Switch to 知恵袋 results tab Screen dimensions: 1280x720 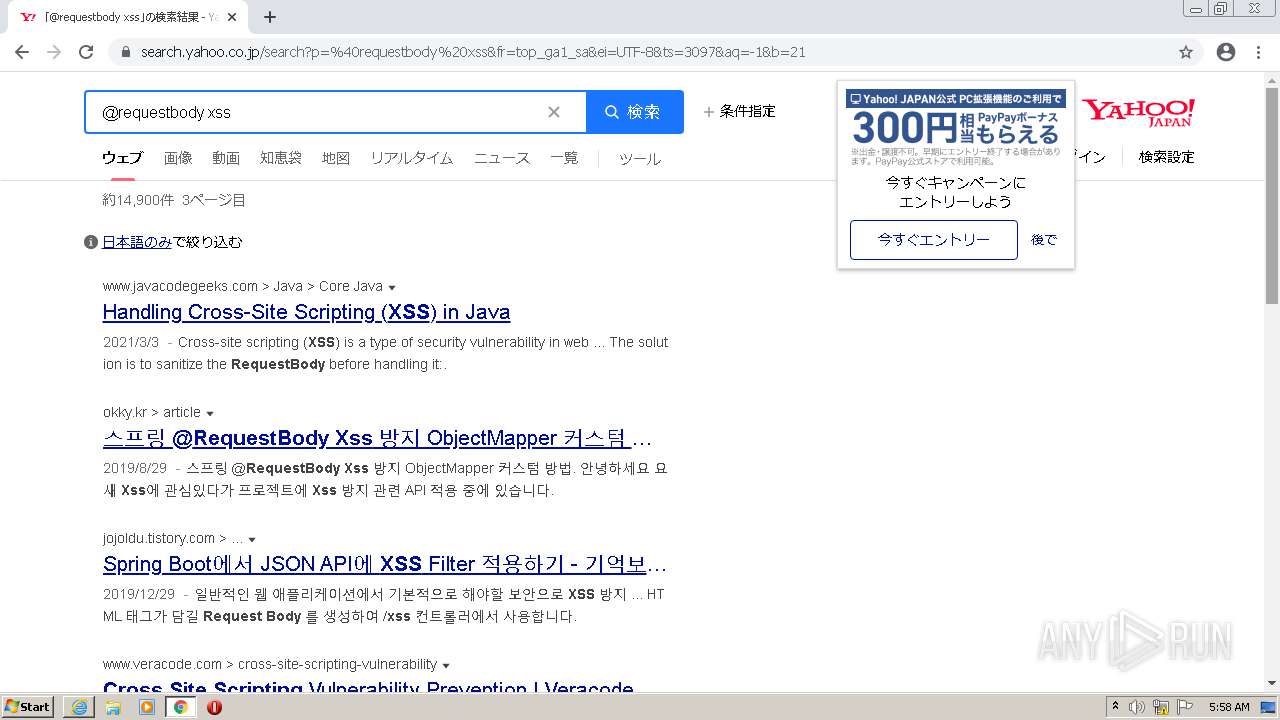click(281, 158)
